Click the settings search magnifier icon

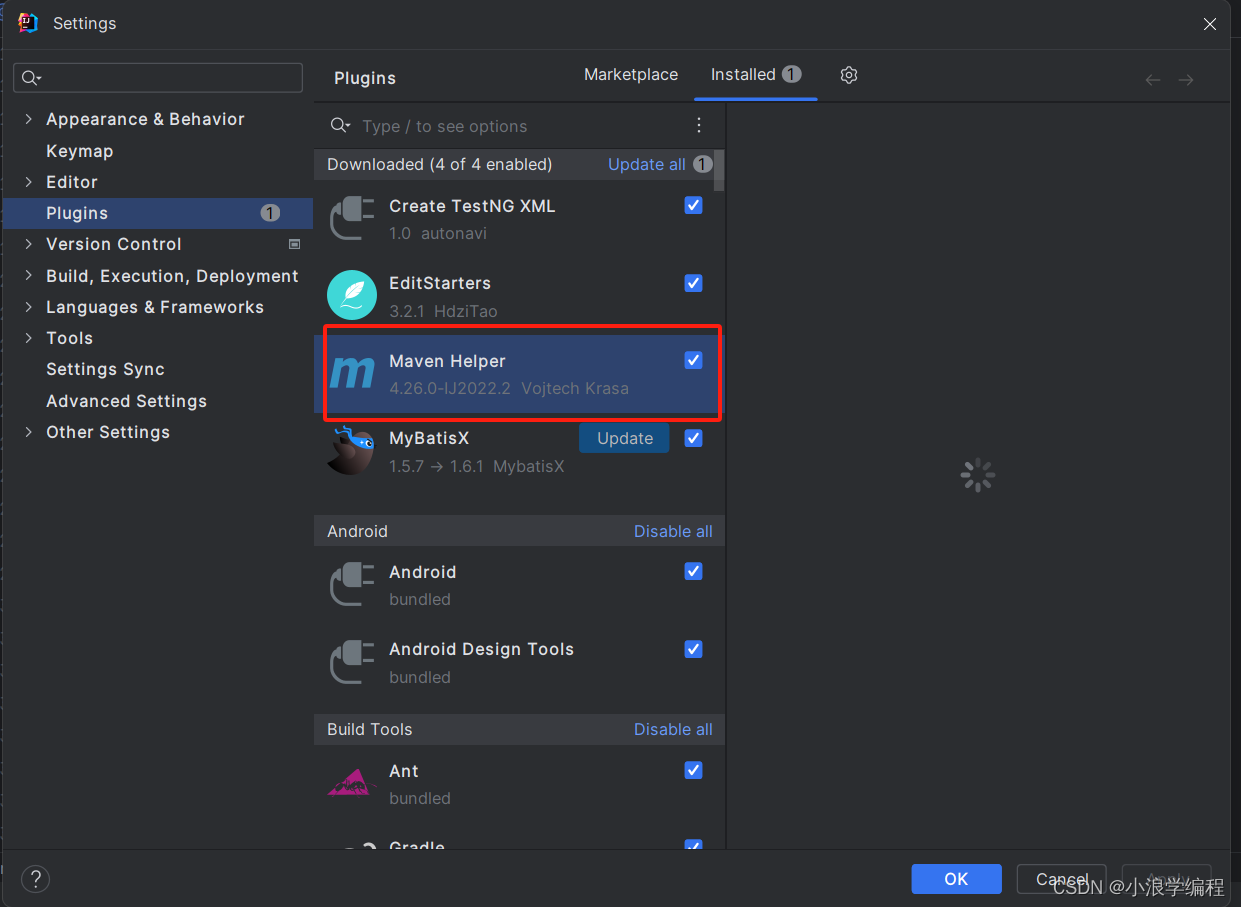tap(30, 78)
